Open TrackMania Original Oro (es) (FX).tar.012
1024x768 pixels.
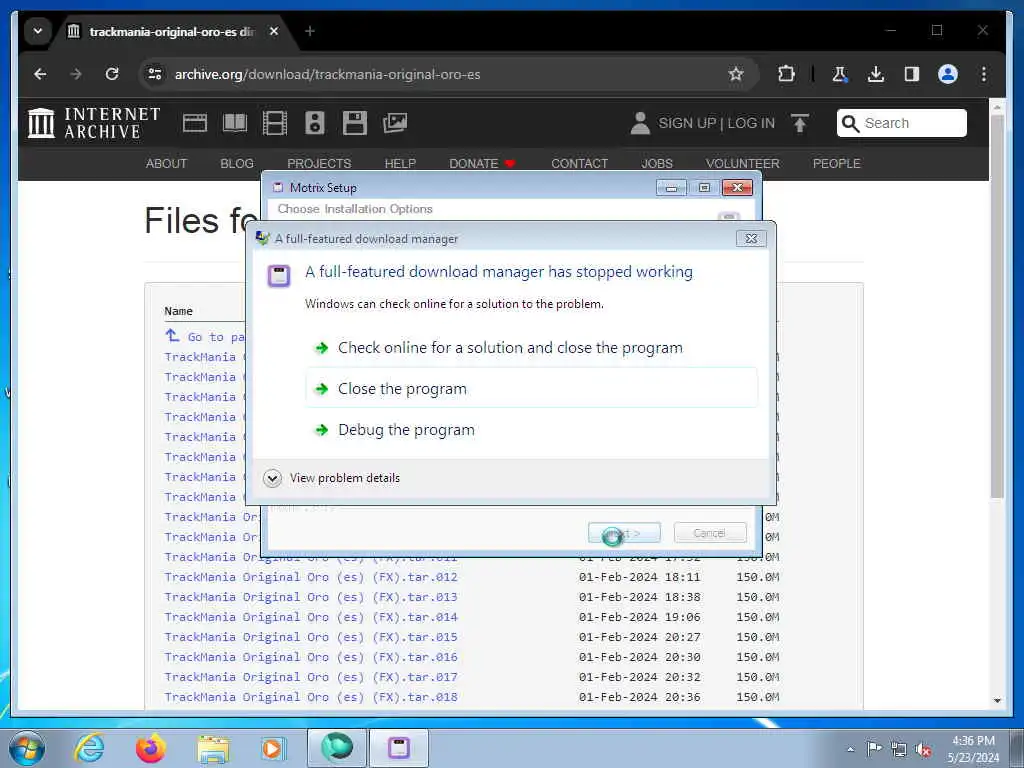[311, 577]
